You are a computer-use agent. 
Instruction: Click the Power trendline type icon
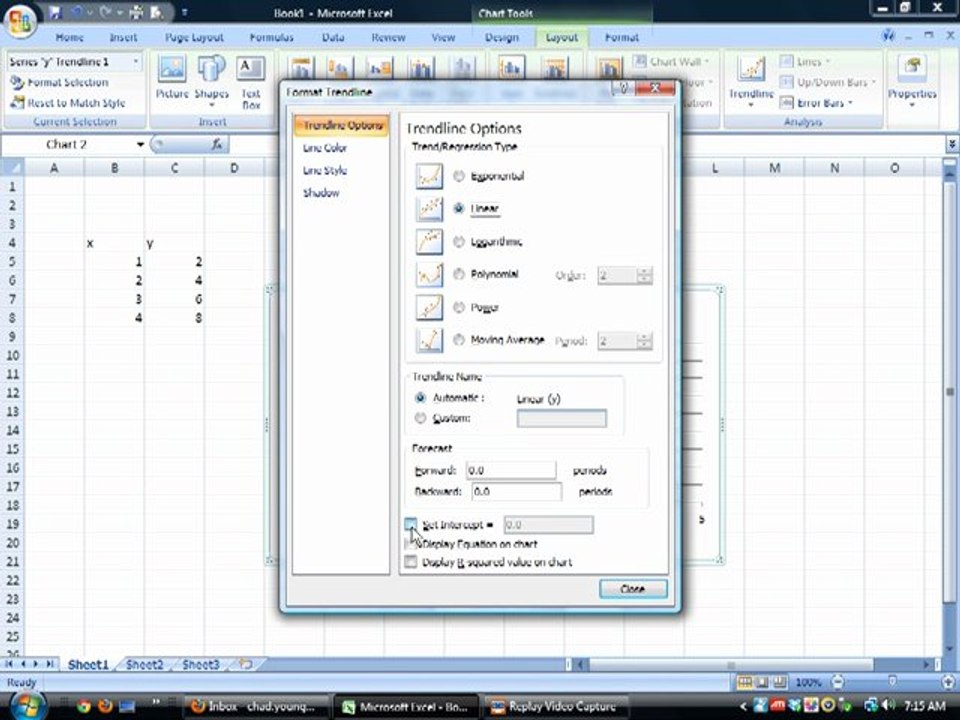(429, 307)
